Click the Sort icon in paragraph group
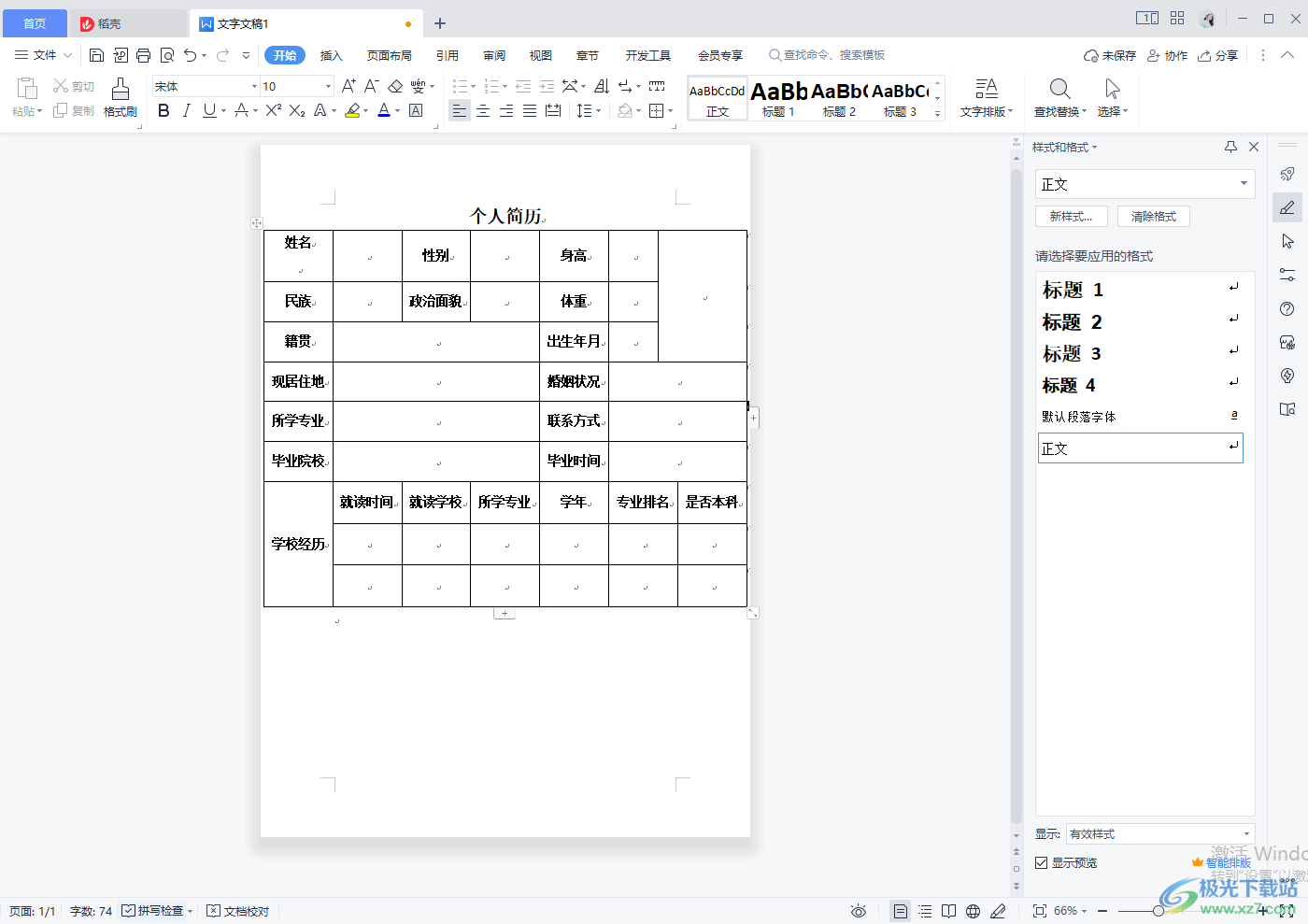Viewport: 1308px width, 924px height. coord(602,86)
